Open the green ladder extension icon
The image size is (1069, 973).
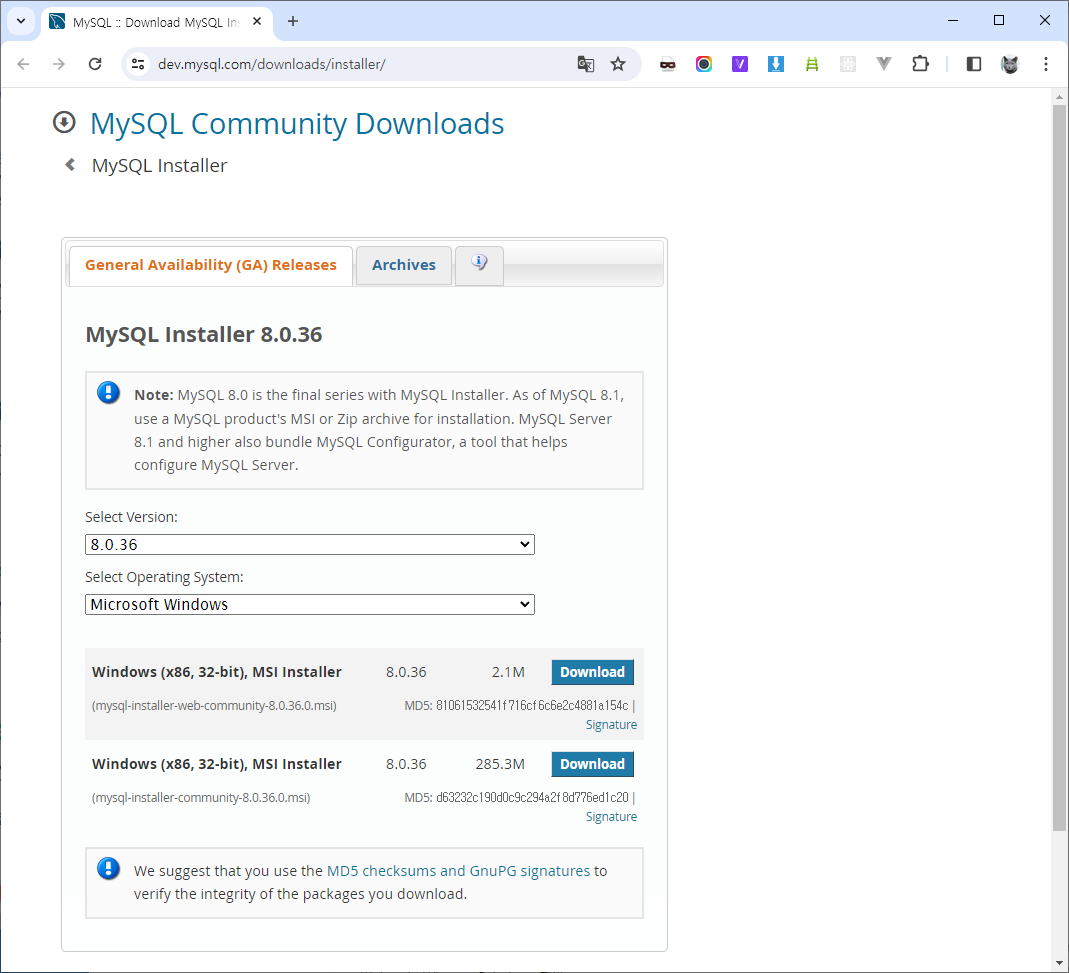coord(812,64)
